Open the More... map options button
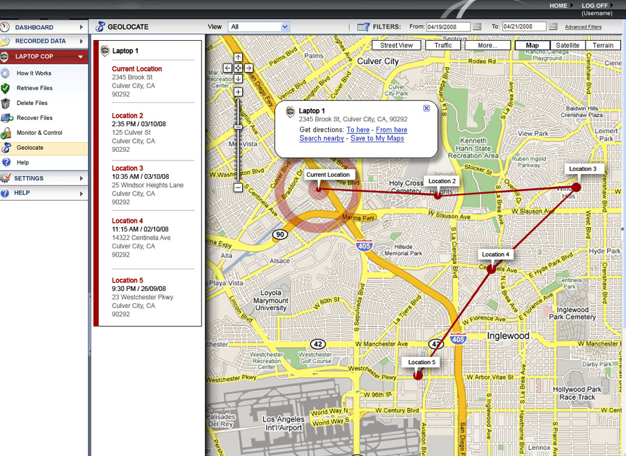Viewport: 626px width, 456px height. 487,45
